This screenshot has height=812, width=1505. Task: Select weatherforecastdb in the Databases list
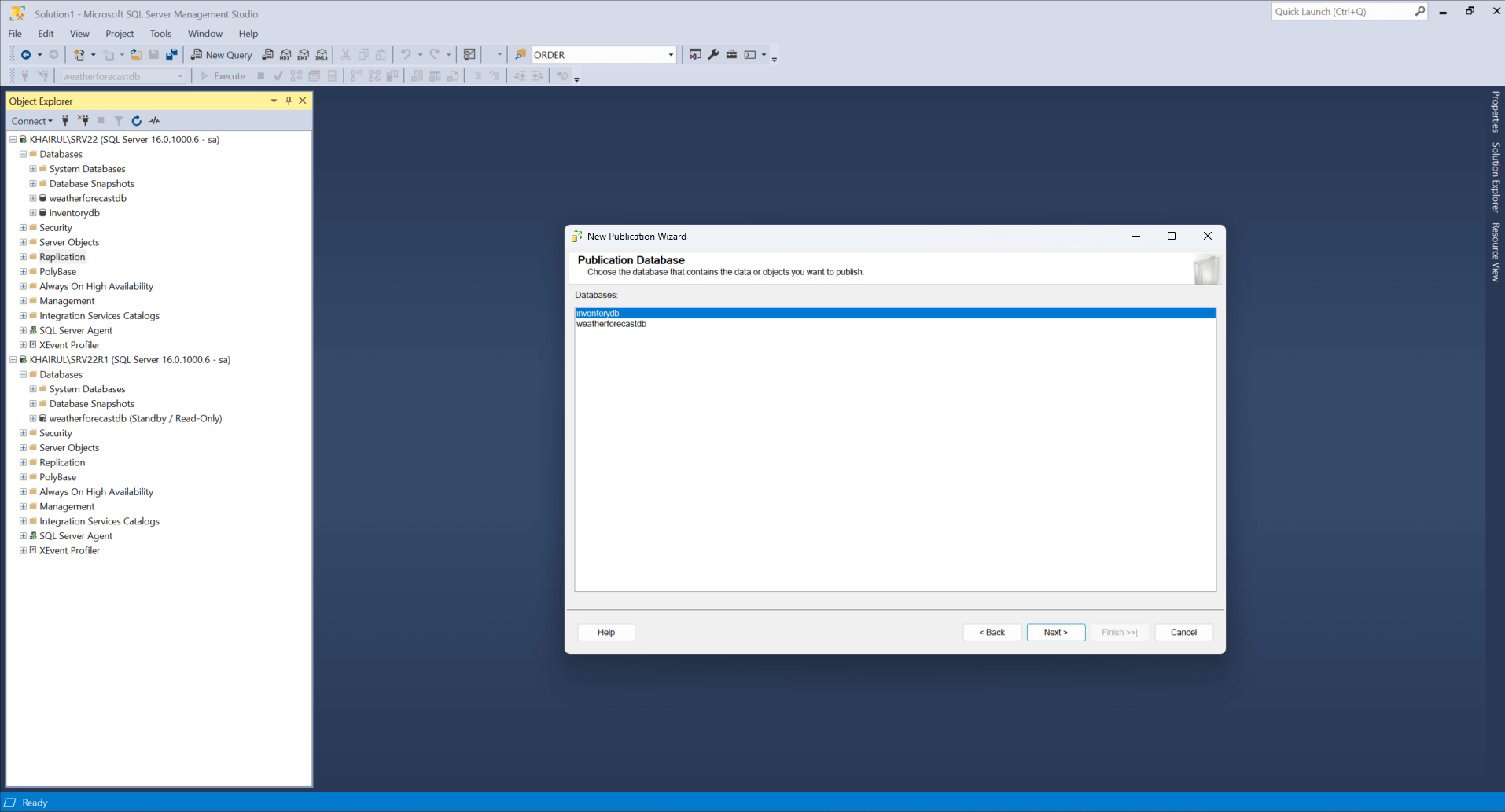click(611, 324)
